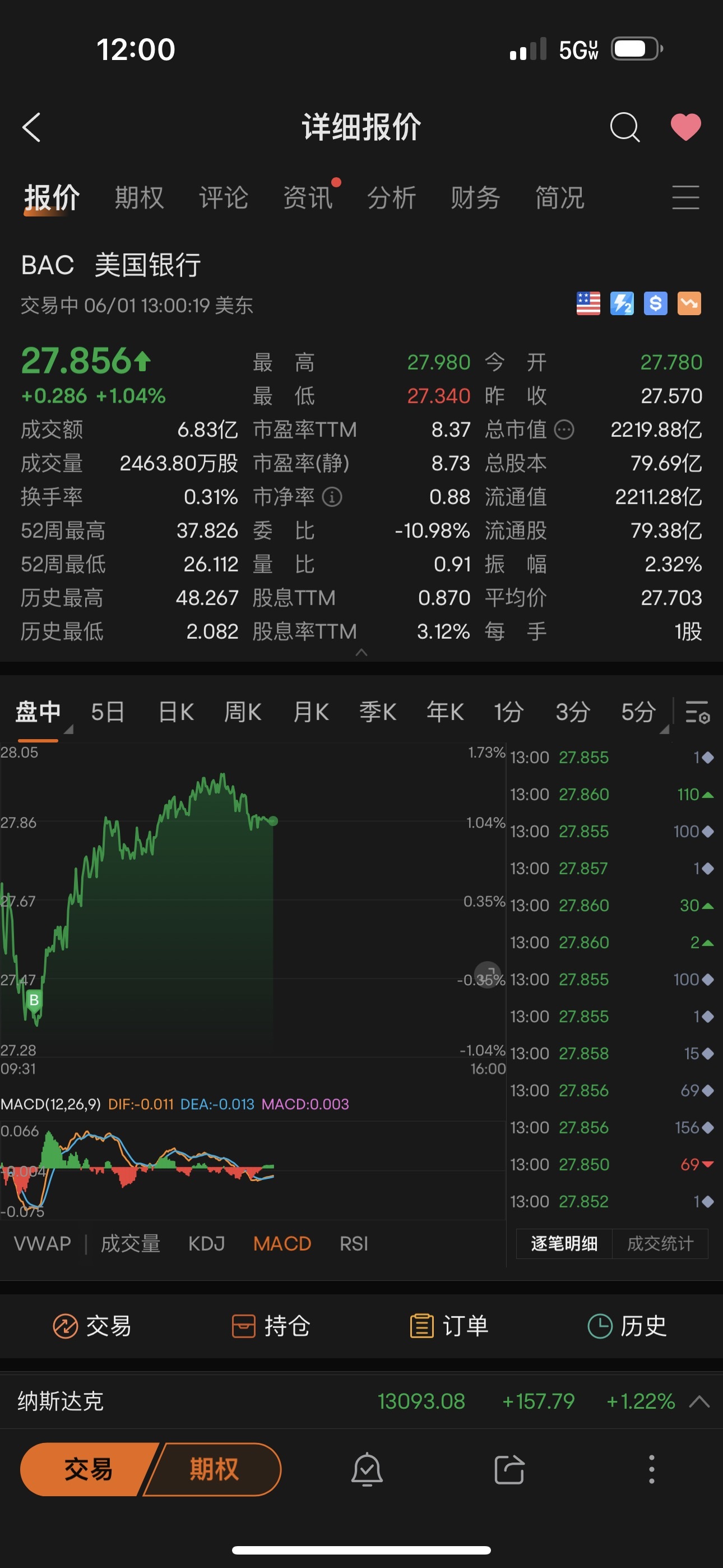This screenshot has width=723, height=1568.
Task: Tap the share icon in bottom bar
Action: (509, 1469)
